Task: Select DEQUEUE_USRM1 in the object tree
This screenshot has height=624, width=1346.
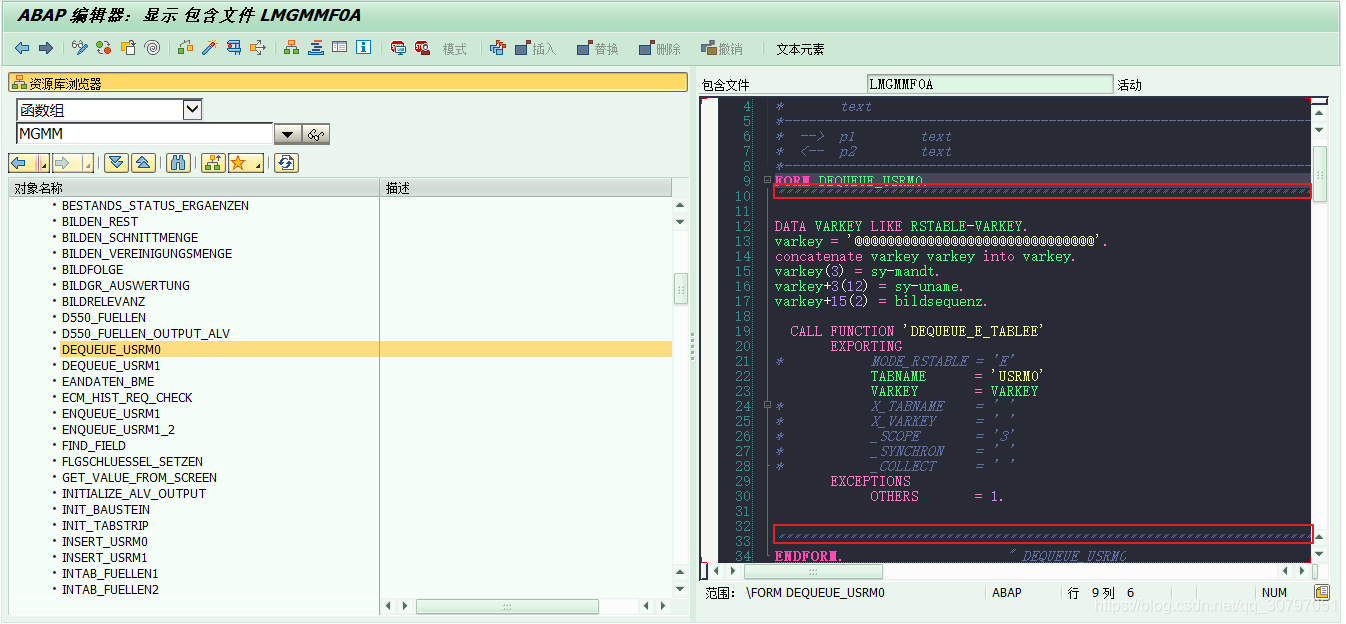Action: click(x=111, y=366)
